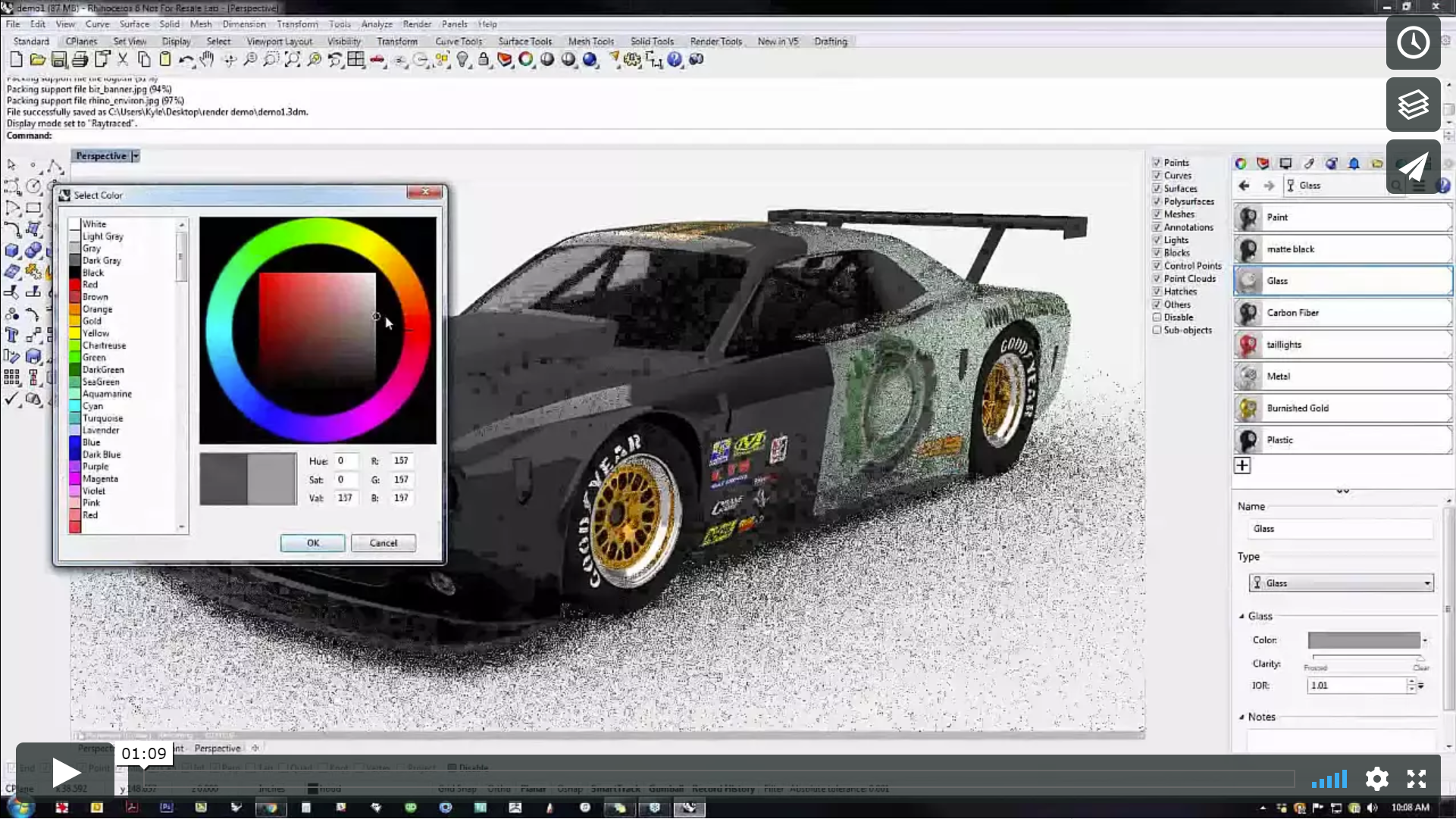Image resolution: width=1456 pixels, height=819 pixels.
Task: Click the Hue value field
Action: click(346, 461)
